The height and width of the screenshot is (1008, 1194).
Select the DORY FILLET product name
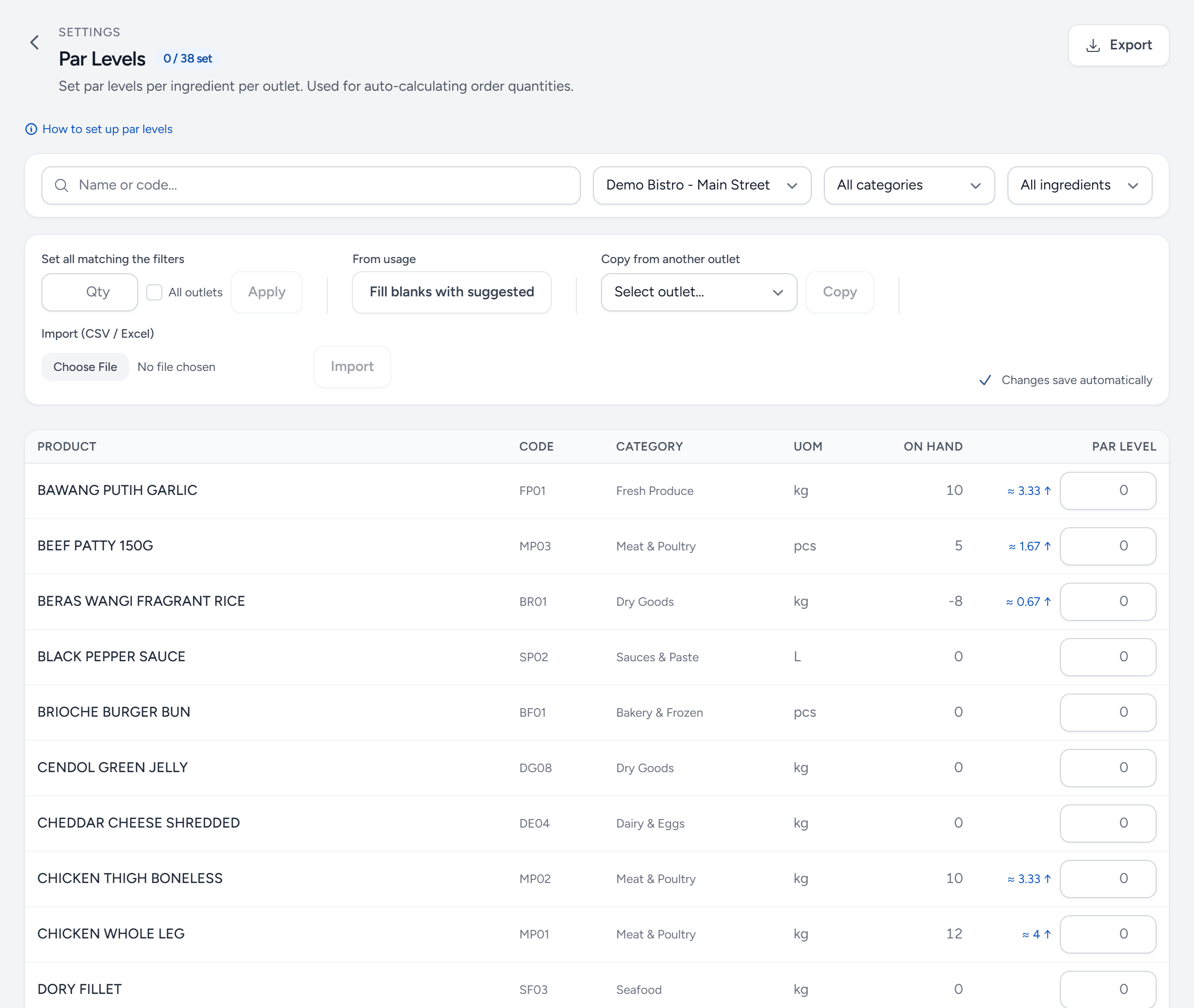(80, 989)
